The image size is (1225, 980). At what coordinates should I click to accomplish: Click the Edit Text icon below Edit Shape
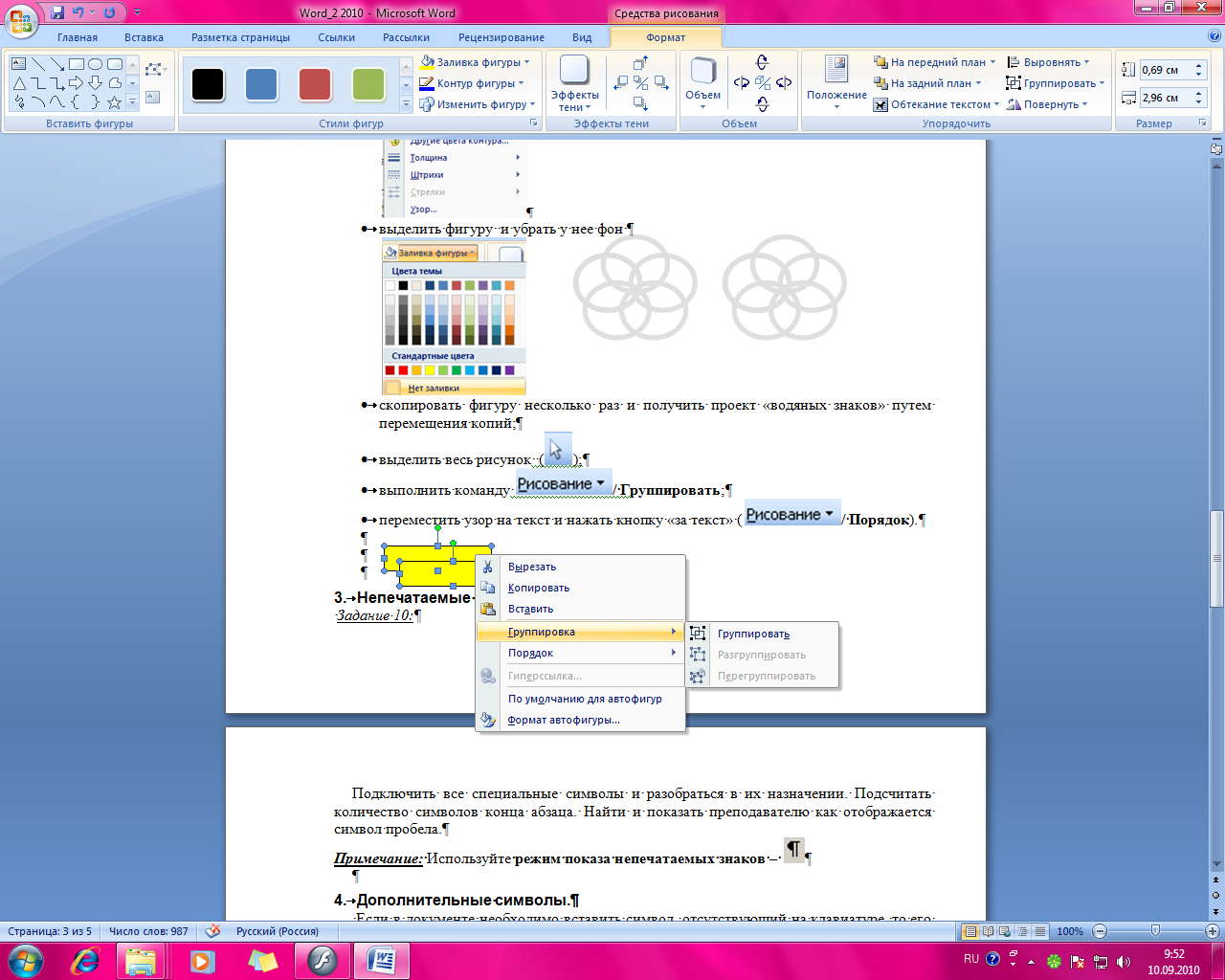(x=153, y=98)
